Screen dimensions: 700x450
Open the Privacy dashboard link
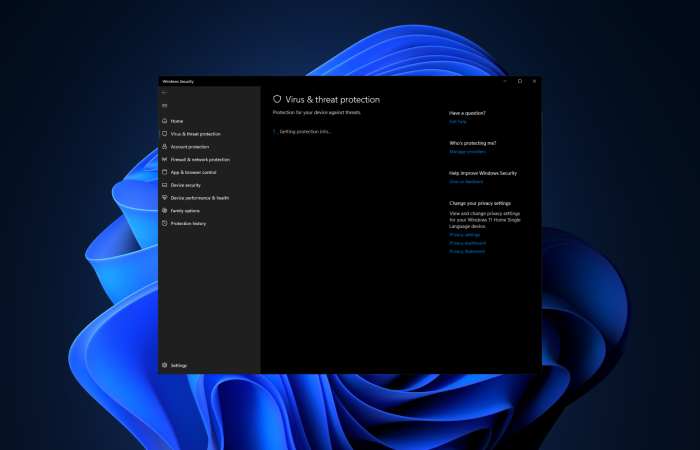pos(467,243)
